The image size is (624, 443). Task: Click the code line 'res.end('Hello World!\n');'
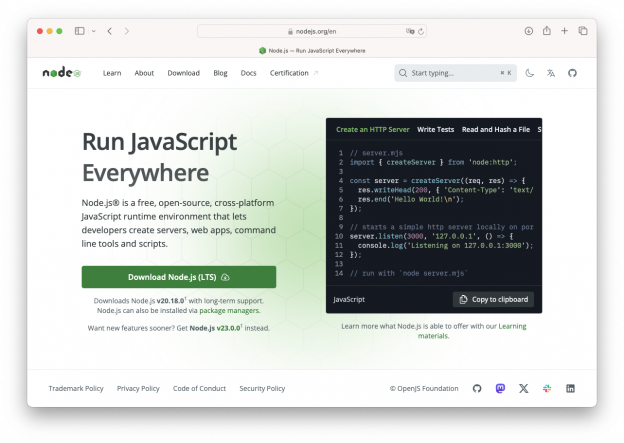pyautogui.click(x=411, y=199)
